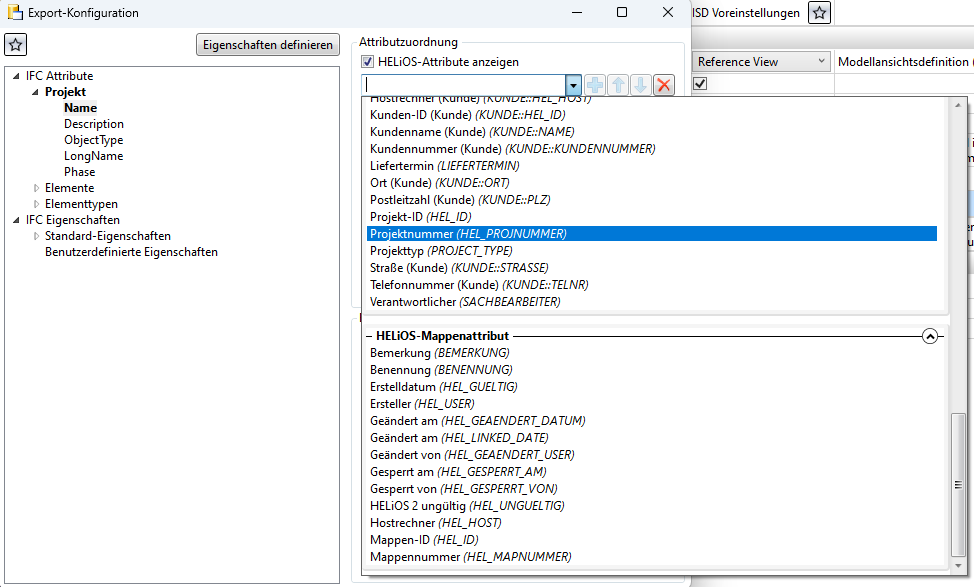Select Benutzerdefinierte Eigenschaften in the tree
This screenshot has height=587, width=974.
click(131, 252)
